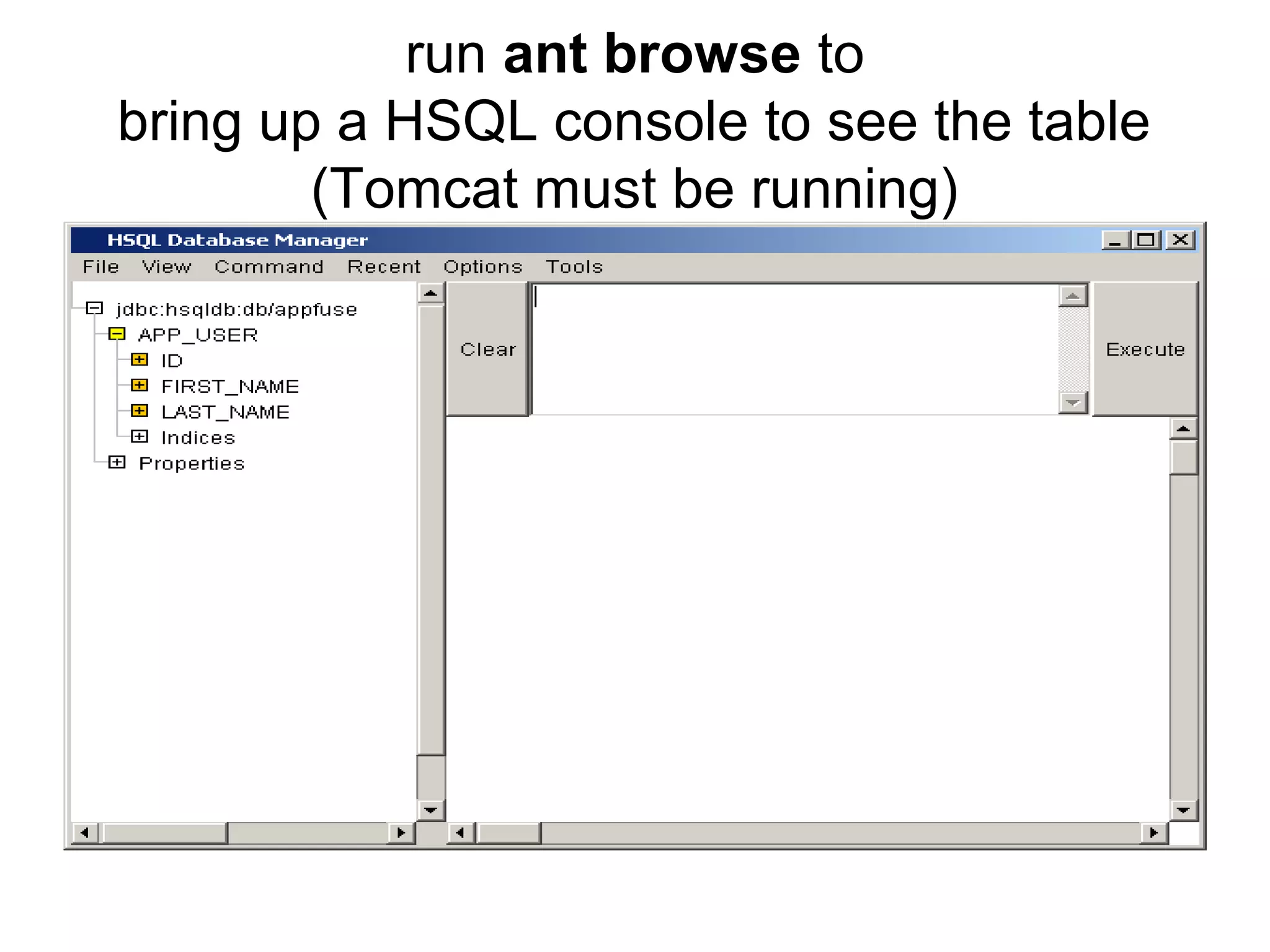
Task: Collapse the APP_USER table node
Action: coord(117,334)
